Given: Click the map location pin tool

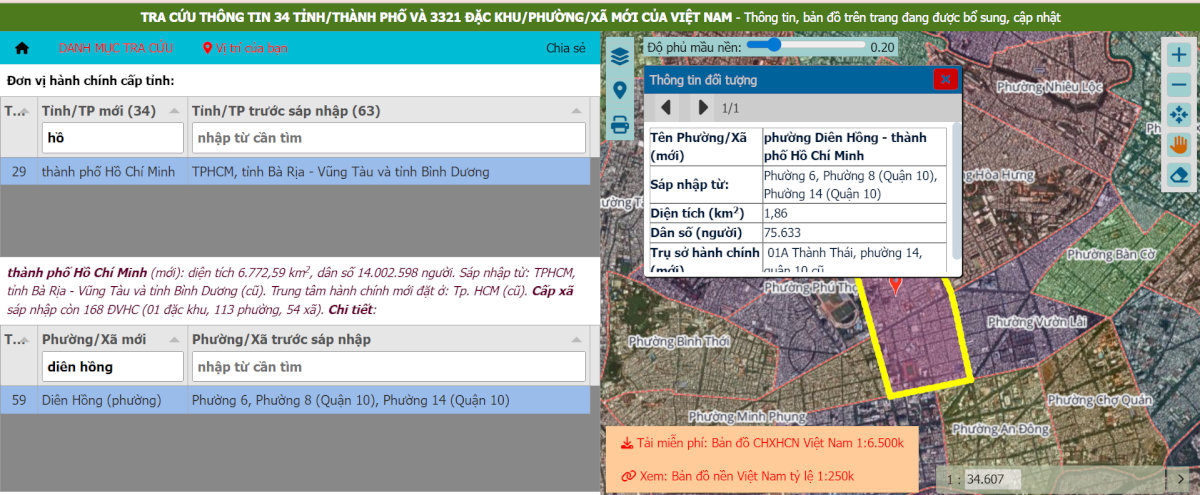Looking at the screenshot, I should click(x=620, y=90).
